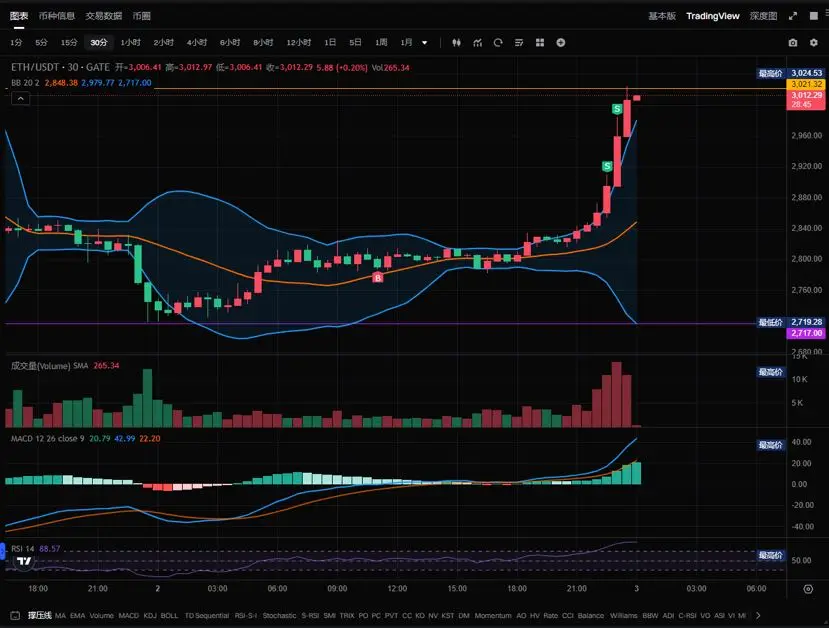Toggle the BOLL indicator
Screen dimensions: 829x628
(169, 615)
